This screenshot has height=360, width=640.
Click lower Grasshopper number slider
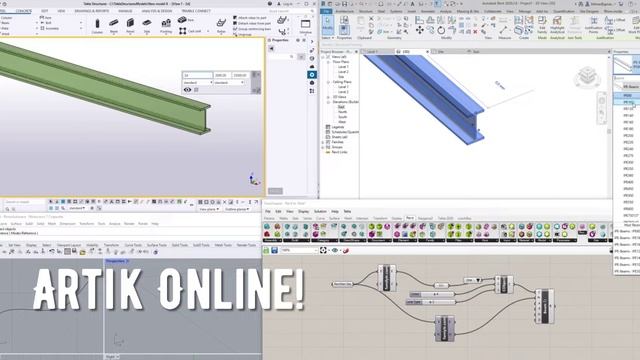point(431,302)
